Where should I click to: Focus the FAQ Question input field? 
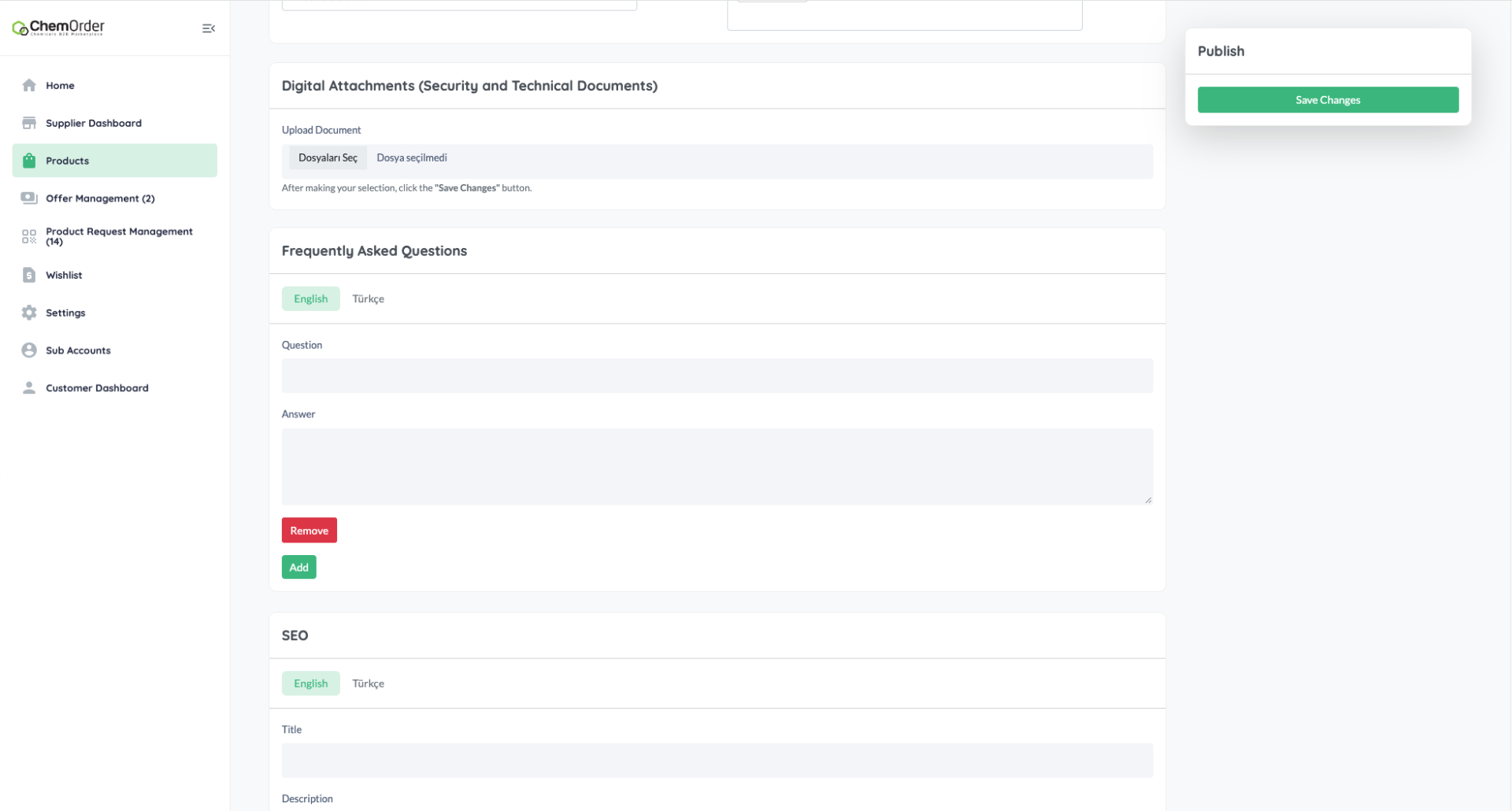(717, 376)
